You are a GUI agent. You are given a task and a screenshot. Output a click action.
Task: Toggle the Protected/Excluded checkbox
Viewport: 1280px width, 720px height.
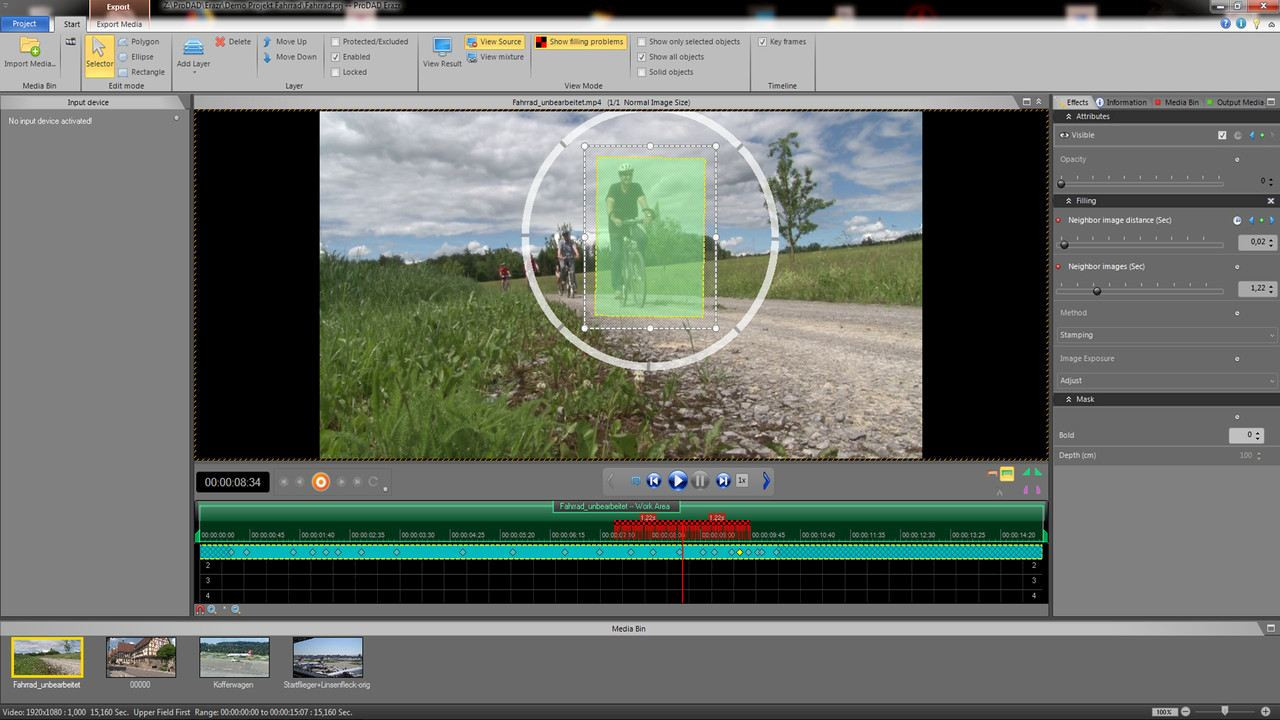click(x=337, y=42)
